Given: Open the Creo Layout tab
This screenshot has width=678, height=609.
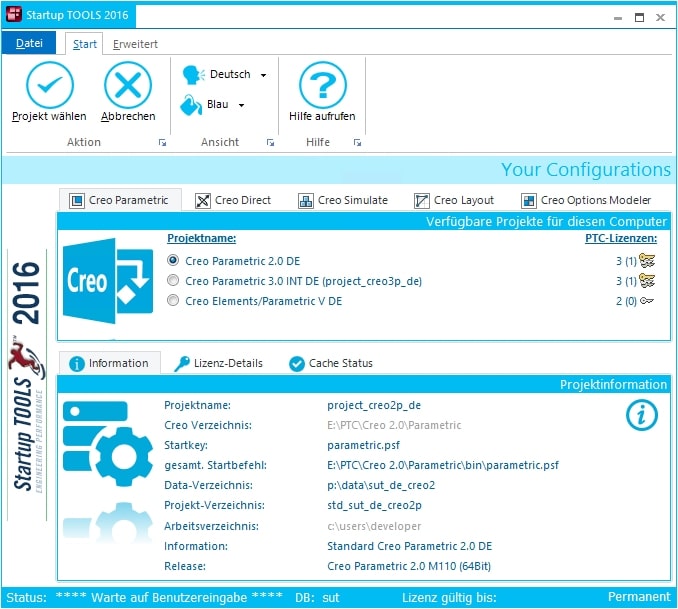Looking at the screenshot, I should coord(454,201).
